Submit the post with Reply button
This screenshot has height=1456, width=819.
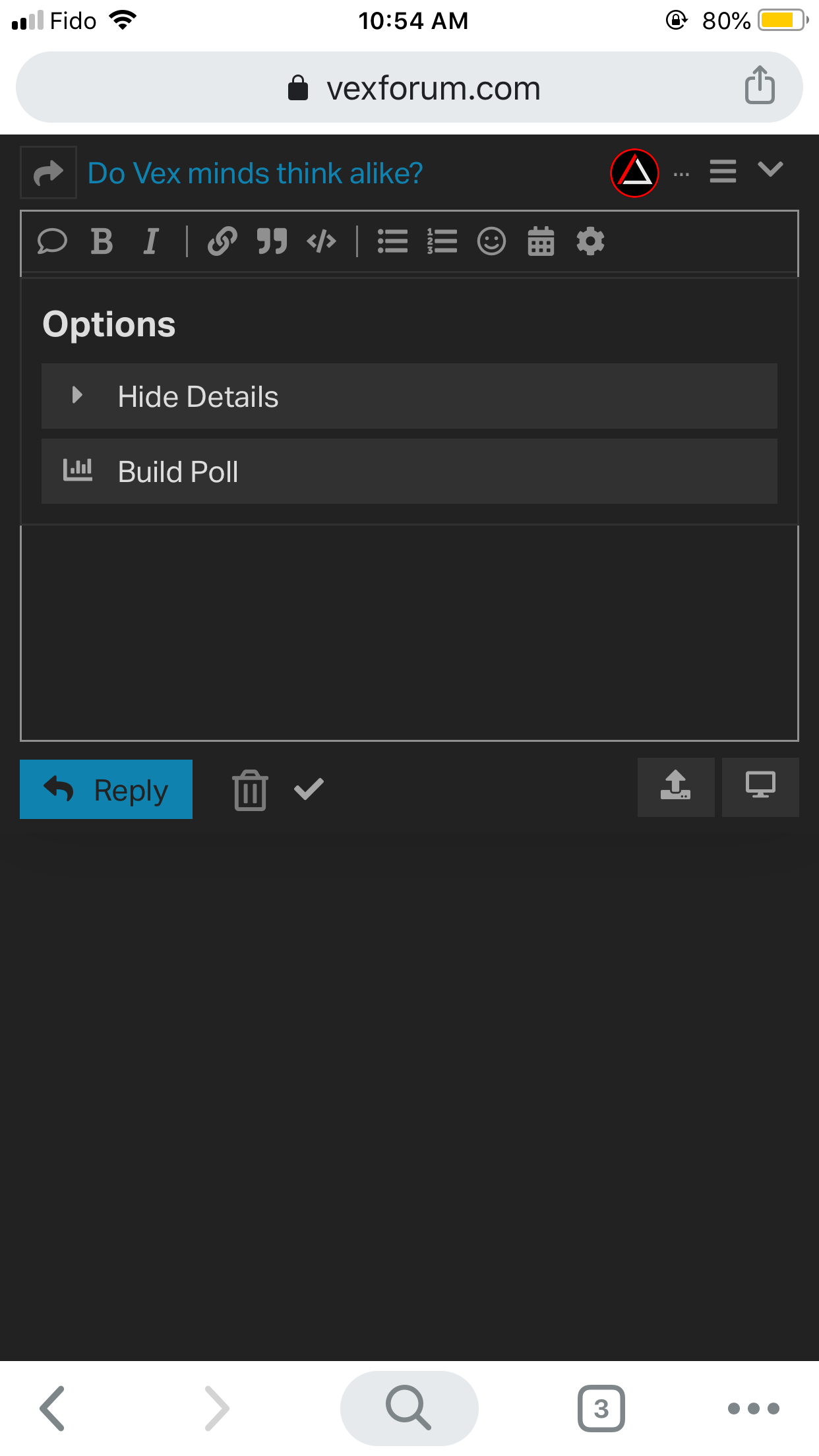[x=106, y=789]
